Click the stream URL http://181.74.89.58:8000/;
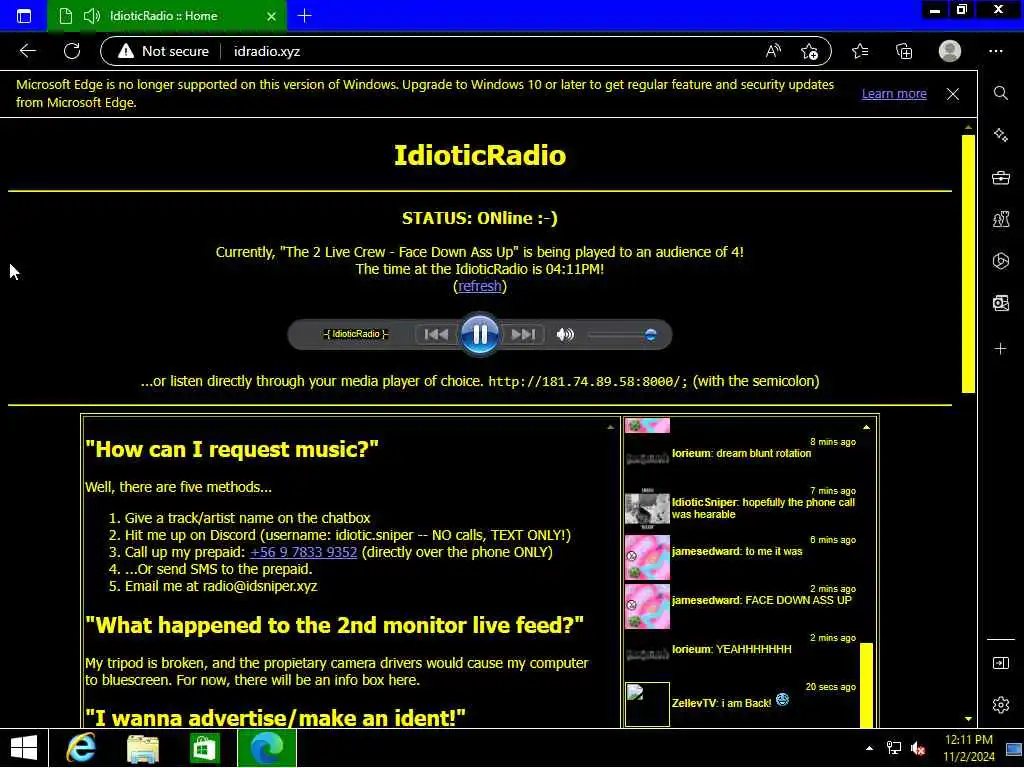 coord(588,381)
